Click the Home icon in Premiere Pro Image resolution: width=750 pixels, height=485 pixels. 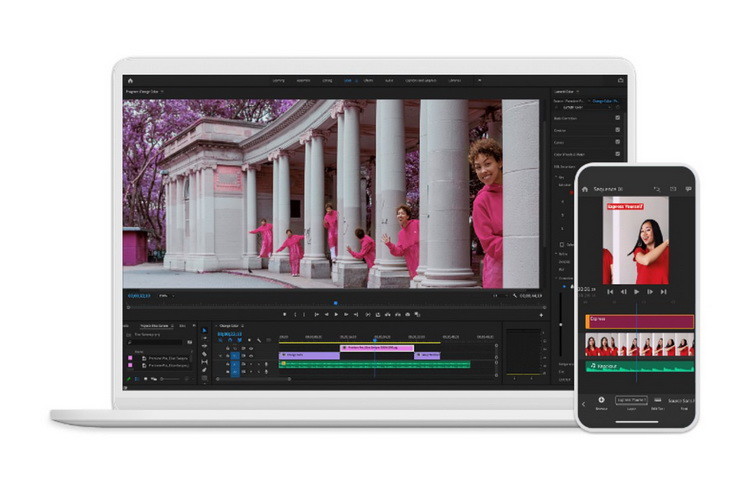point(130,81)
